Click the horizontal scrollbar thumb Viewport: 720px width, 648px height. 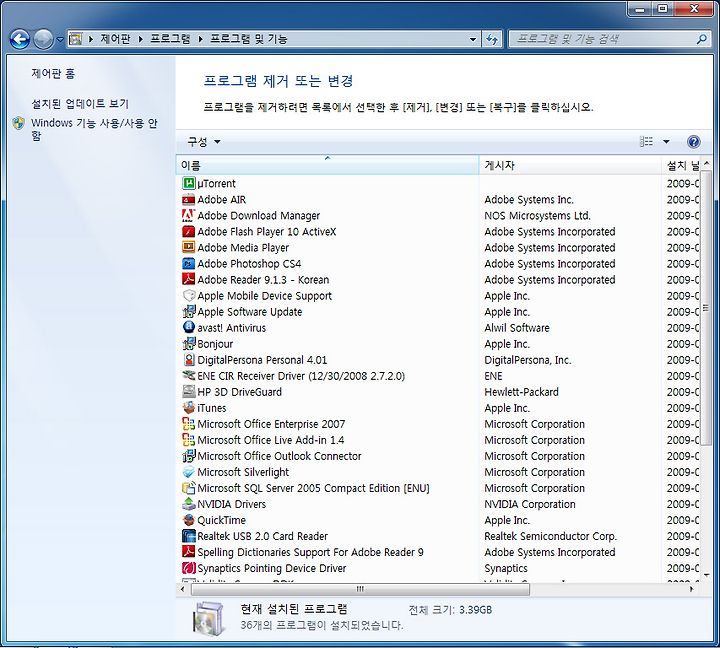tap(360, 589)
